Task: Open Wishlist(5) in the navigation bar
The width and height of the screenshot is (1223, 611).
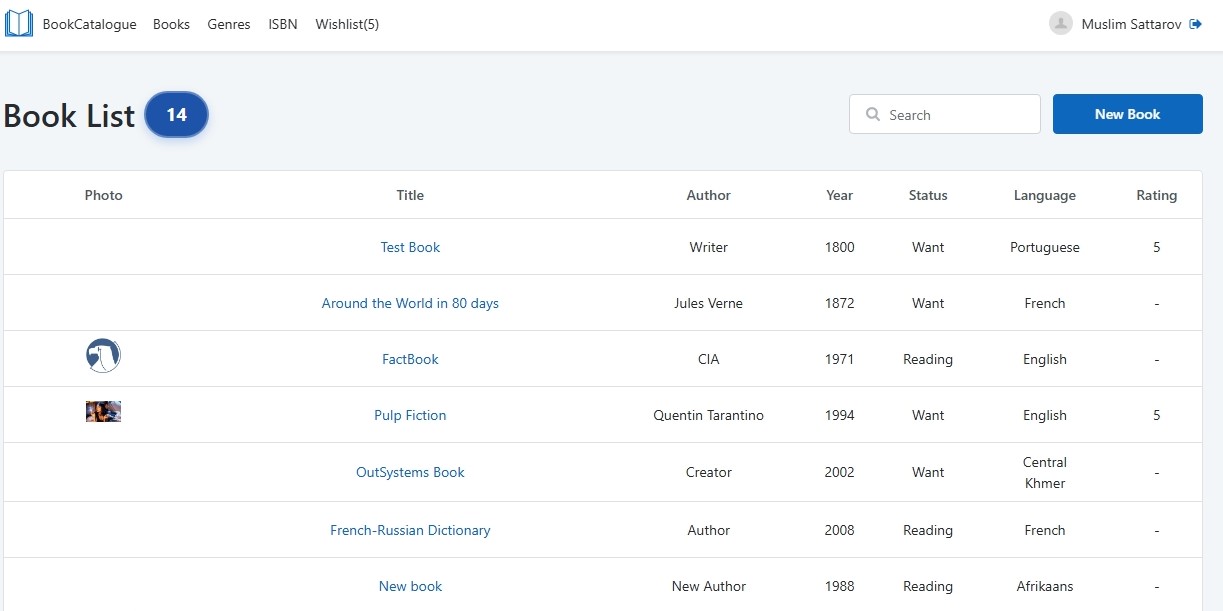Action: pos(347,24)
